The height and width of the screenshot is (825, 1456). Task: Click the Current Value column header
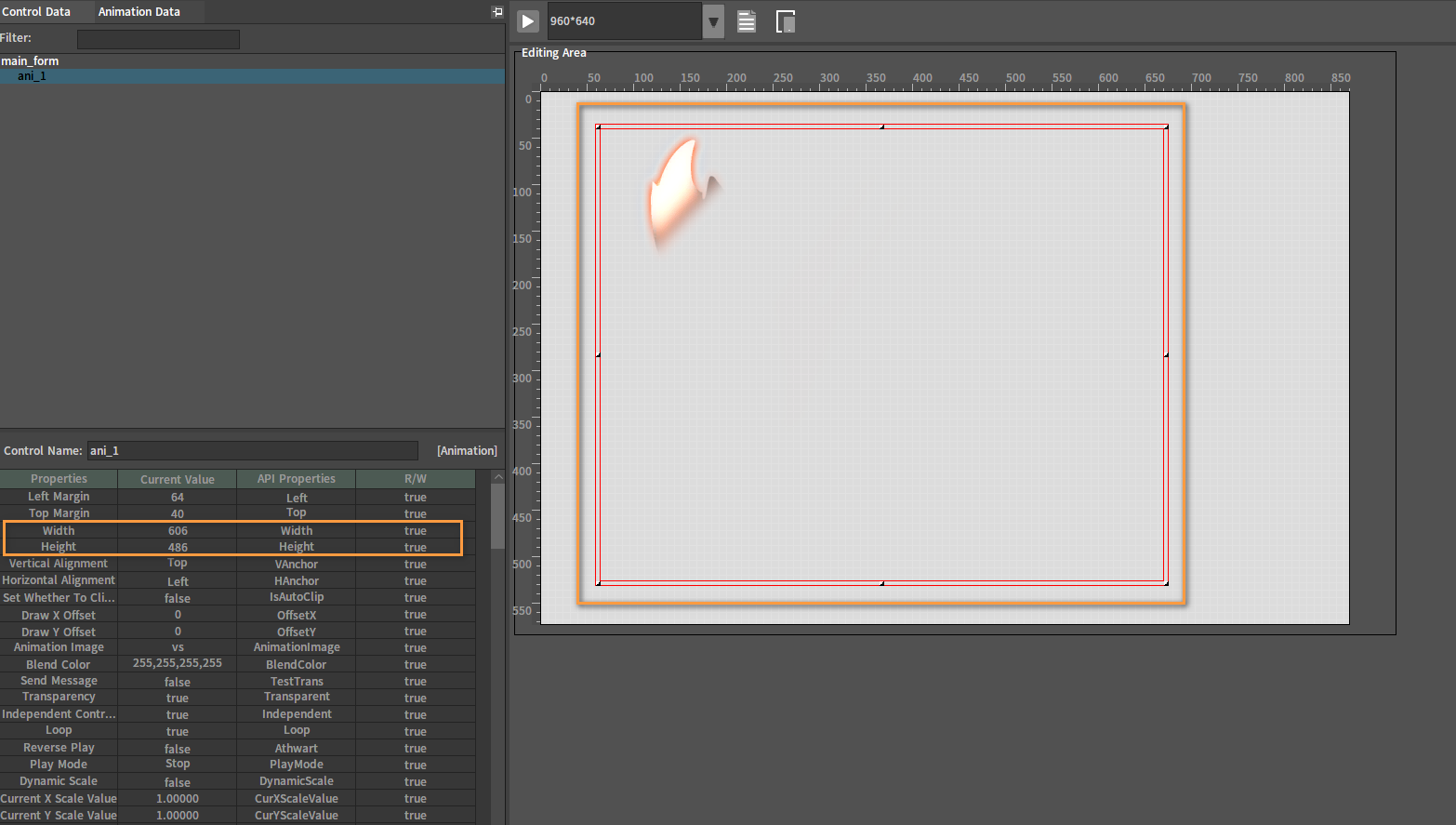tap(178, 479)
